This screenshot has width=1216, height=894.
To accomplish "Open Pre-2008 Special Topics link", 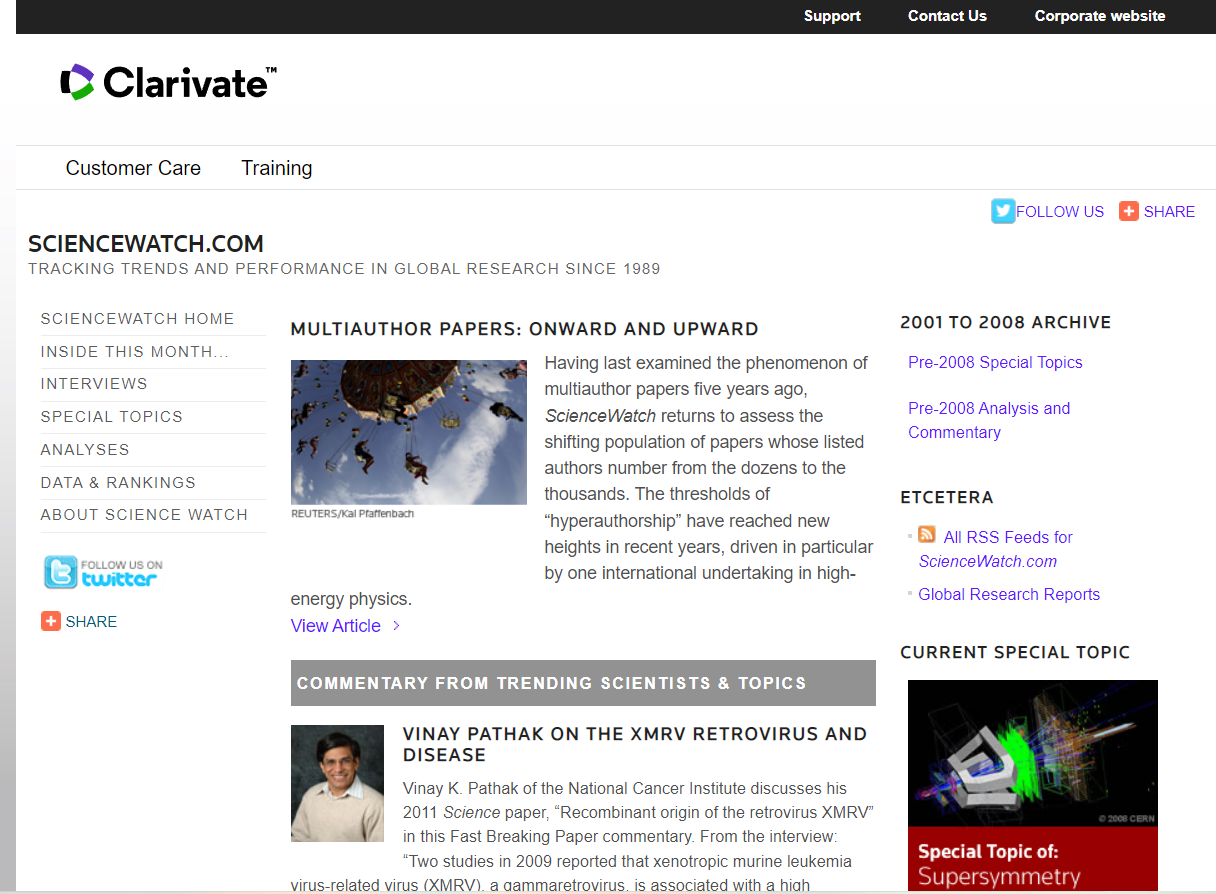I will [x=995, y=363].
